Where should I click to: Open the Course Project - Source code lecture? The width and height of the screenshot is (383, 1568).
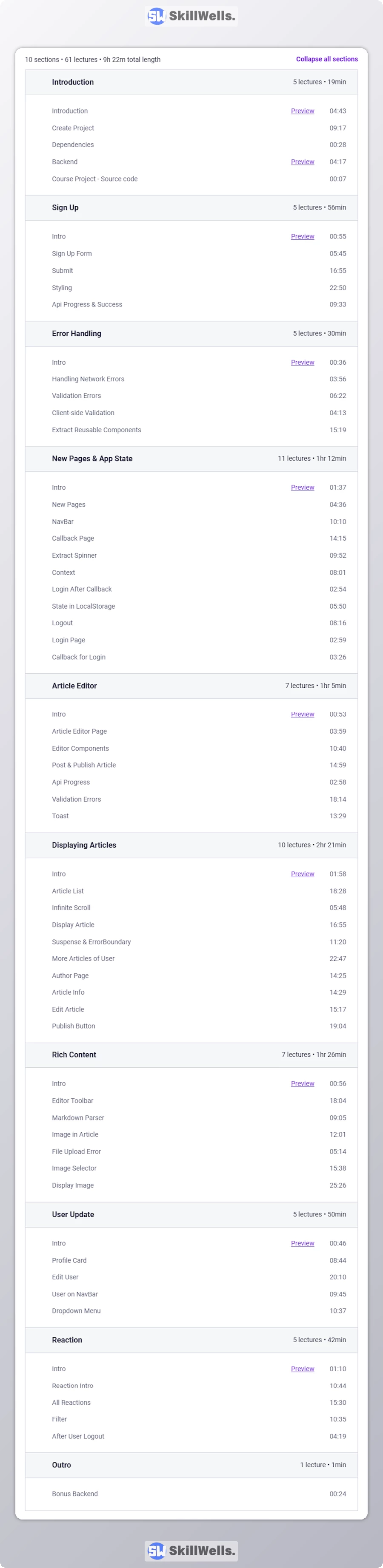tap(94, 179)
